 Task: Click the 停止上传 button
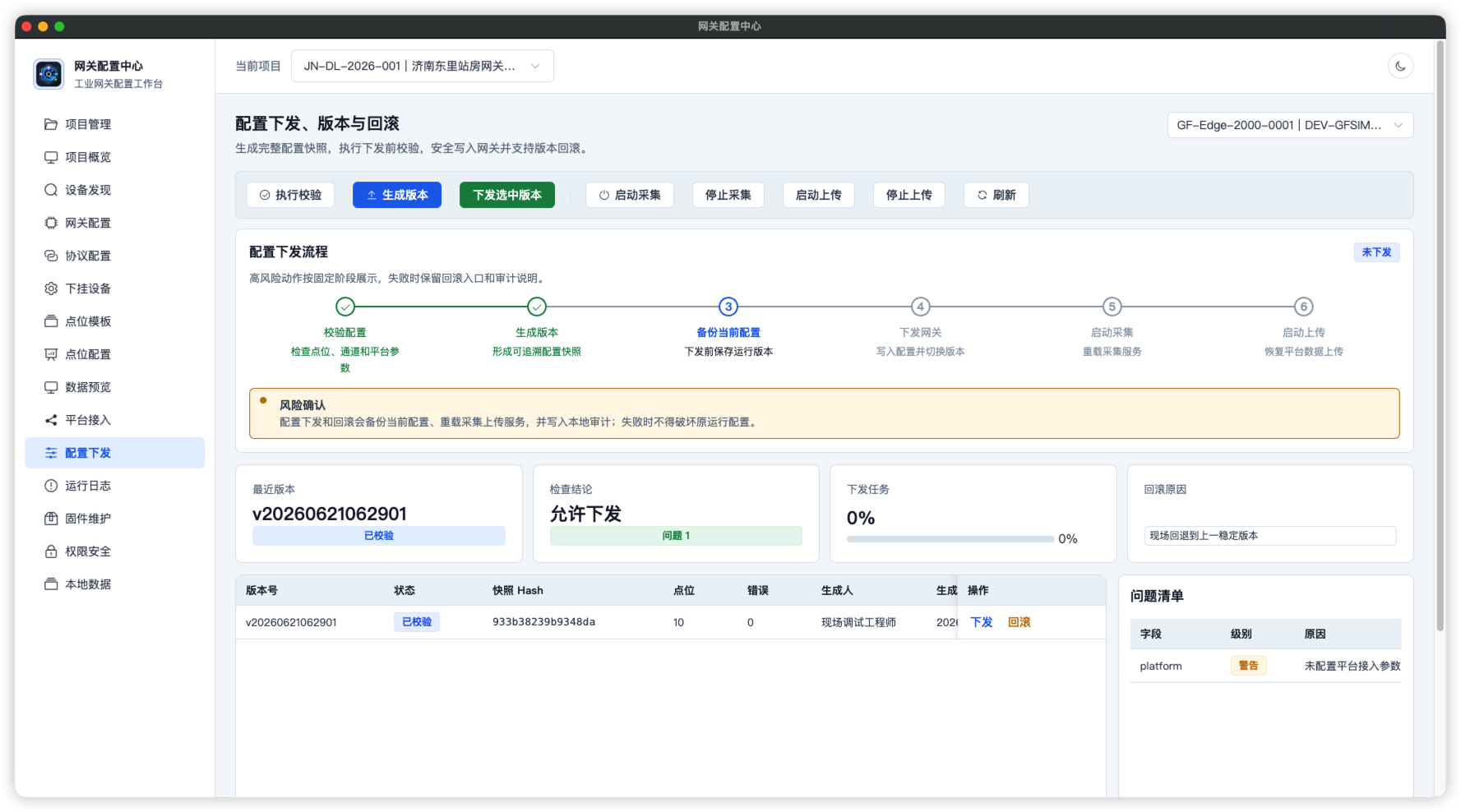[909, 195]
